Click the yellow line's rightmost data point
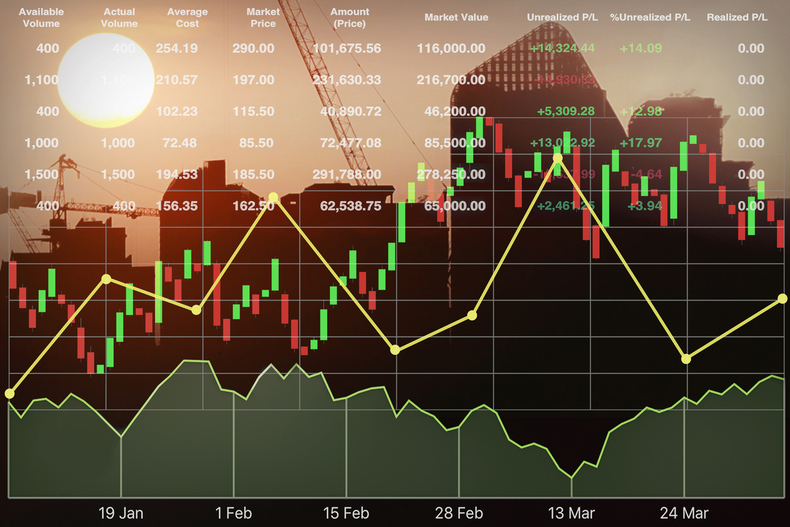The width and height of the screenshot is (790, 527). pos(782,299)
